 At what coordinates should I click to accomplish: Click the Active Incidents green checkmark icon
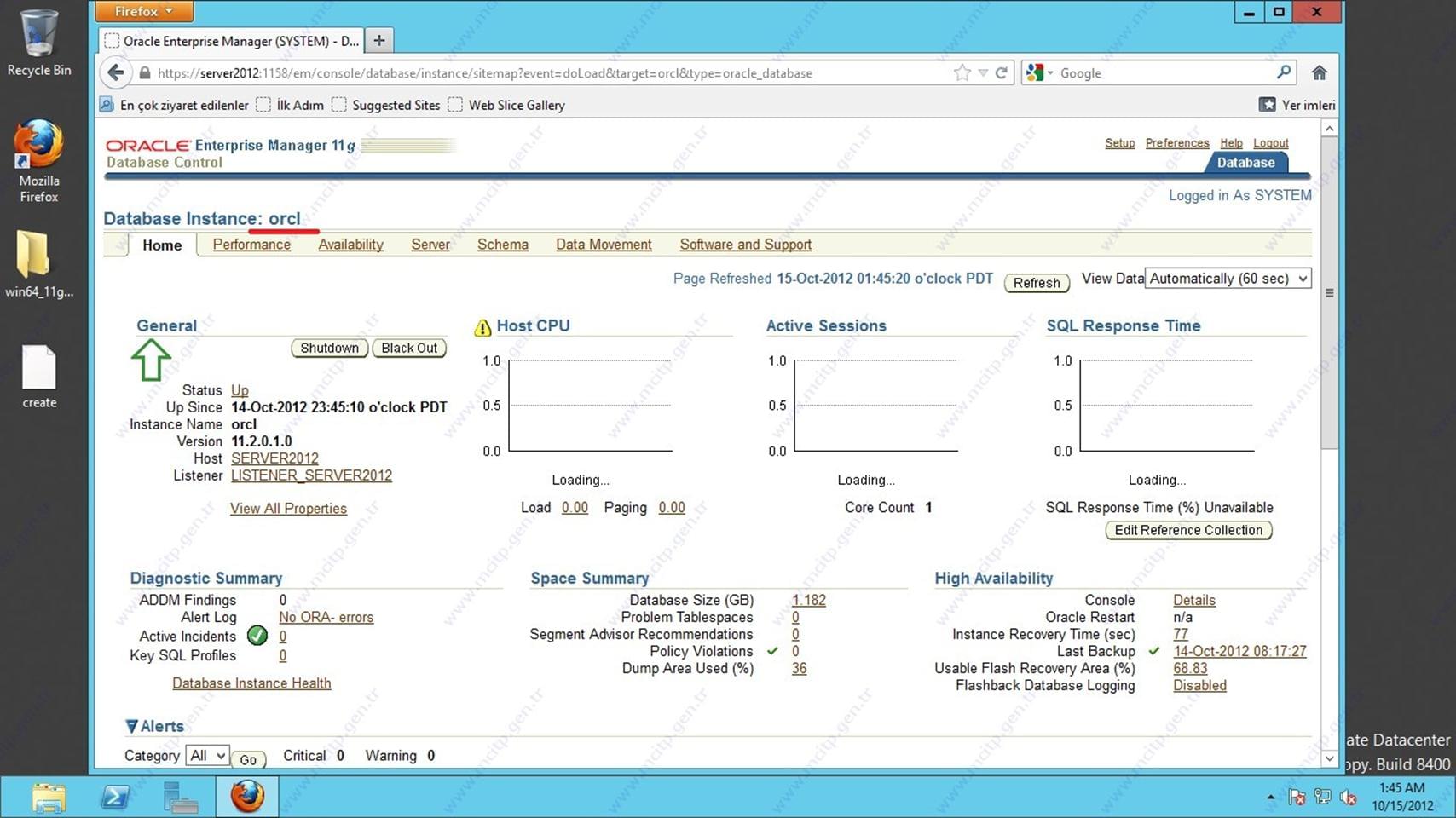click(257, 636)
